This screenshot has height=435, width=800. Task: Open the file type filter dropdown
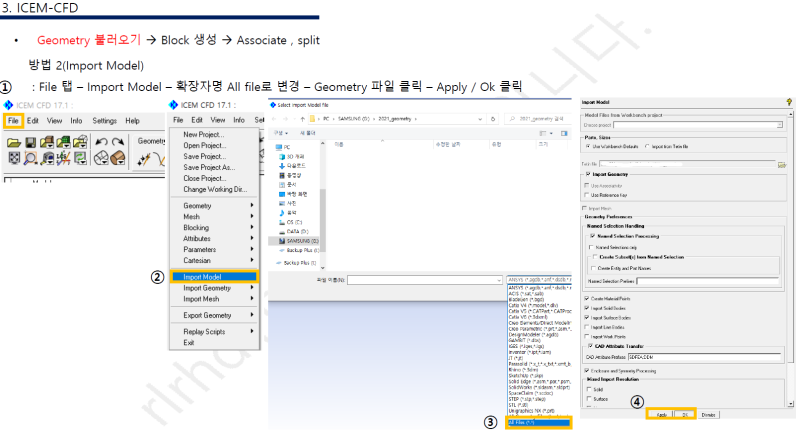pos(539,280)
